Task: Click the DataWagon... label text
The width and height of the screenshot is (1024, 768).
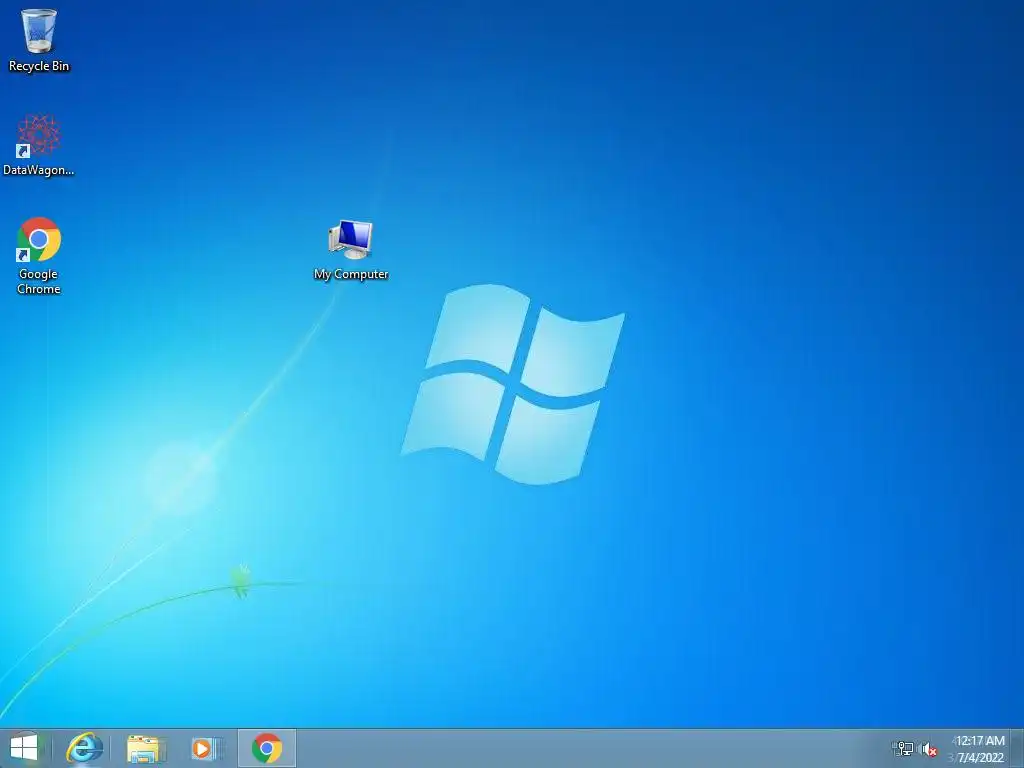Action: pyautogui.click(x=39, y=170)
